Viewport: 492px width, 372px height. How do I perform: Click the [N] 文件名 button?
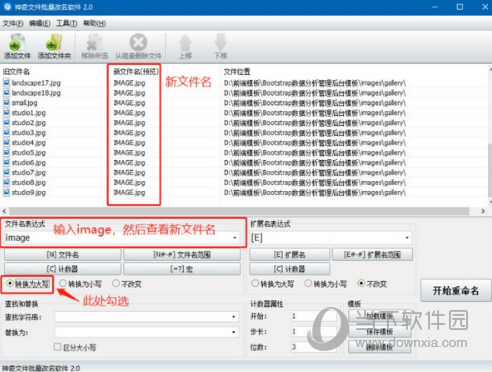click(x=62, y=255)
